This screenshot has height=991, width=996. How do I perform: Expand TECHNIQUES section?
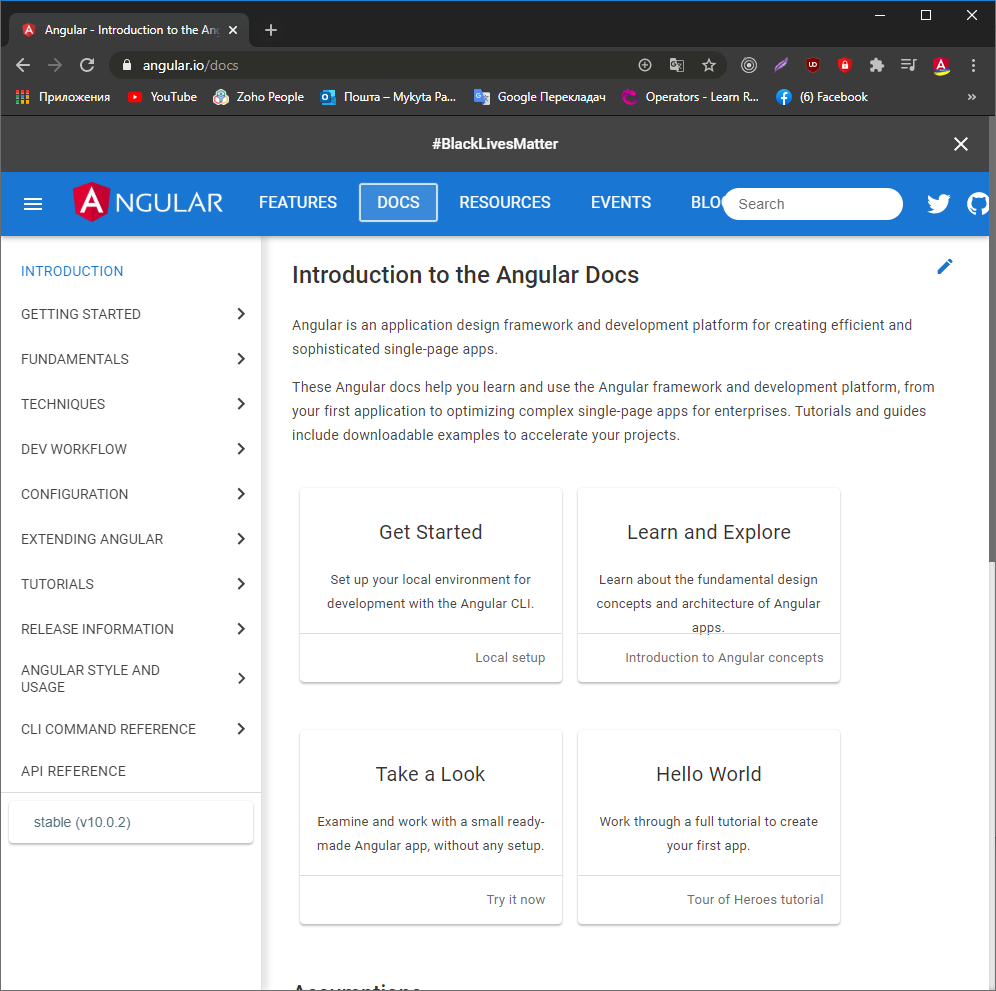click(131, 405)
